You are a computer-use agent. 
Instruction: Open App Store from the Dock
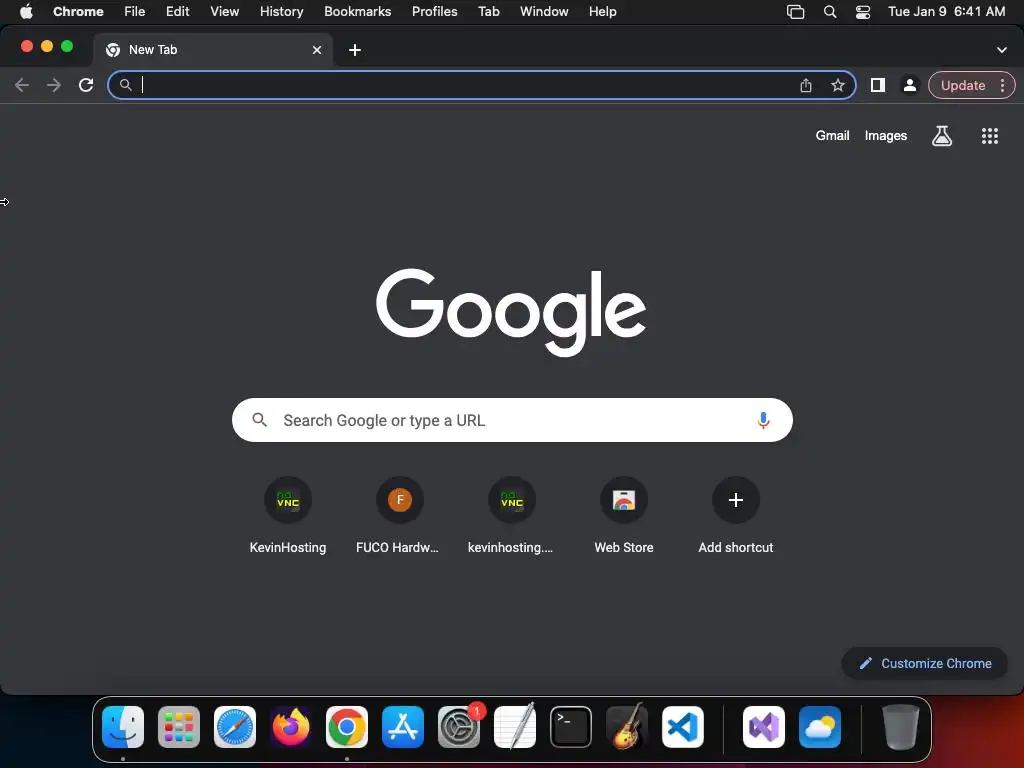pos(403,727)
